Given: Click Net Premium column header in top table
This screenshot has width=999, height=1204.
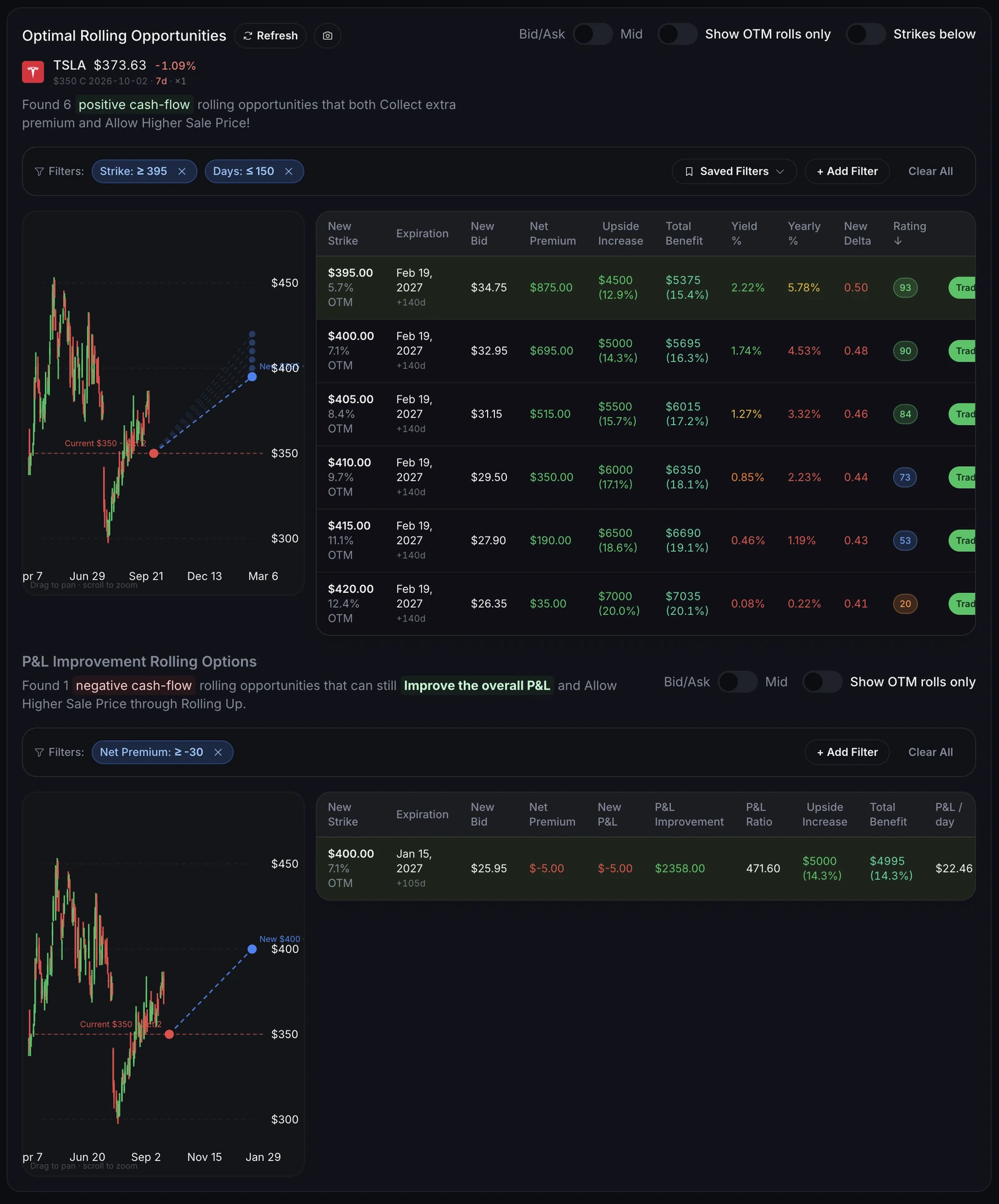Looking at the screenshot, I should [x=553, y=233].
